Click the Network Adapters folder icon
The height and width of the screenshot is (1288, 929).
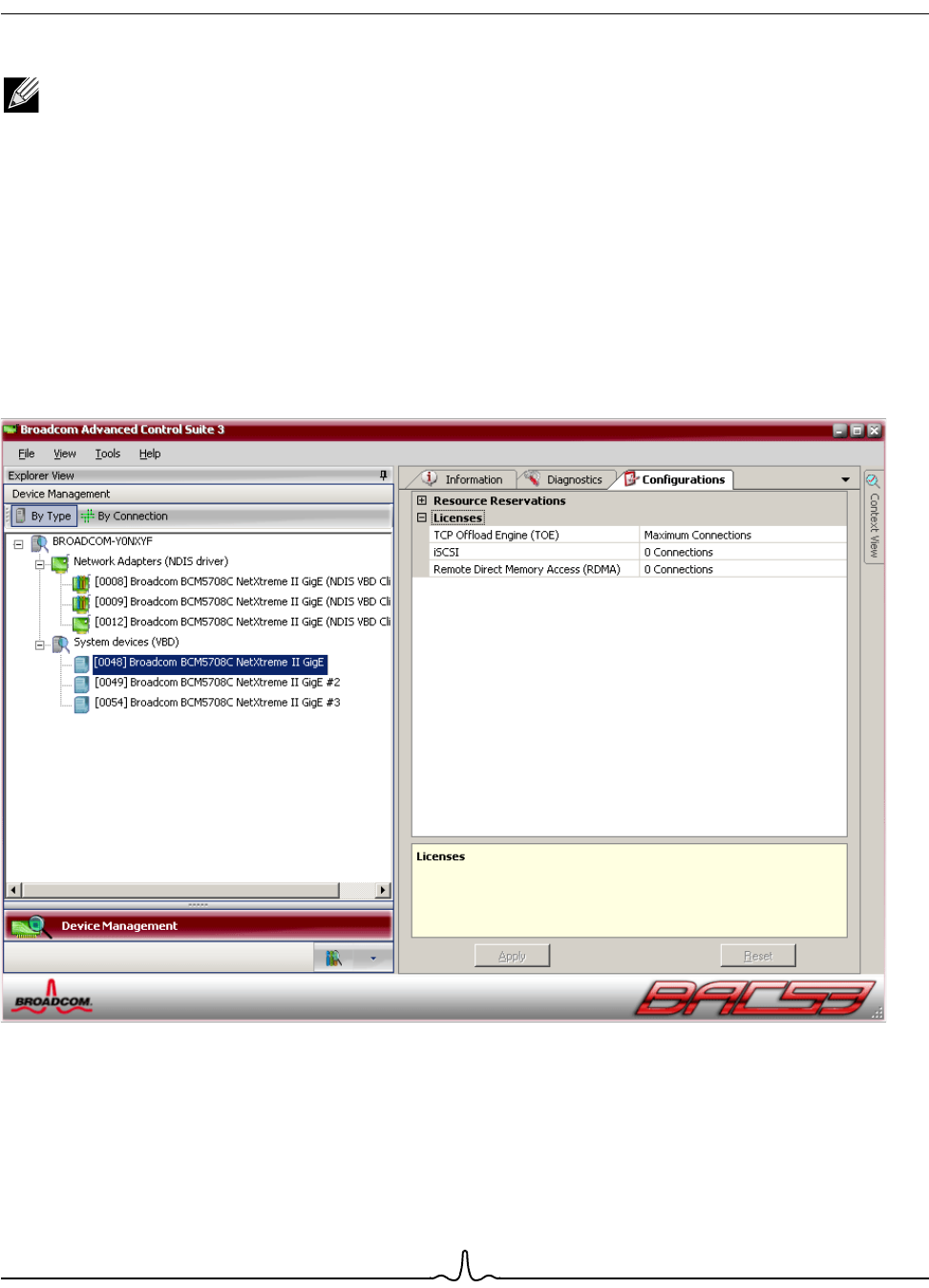click(60, 563)
